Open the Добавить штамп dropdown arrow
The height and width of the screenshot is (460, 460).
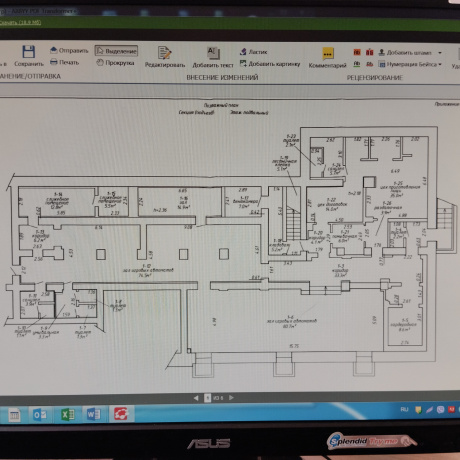(440, 53)
